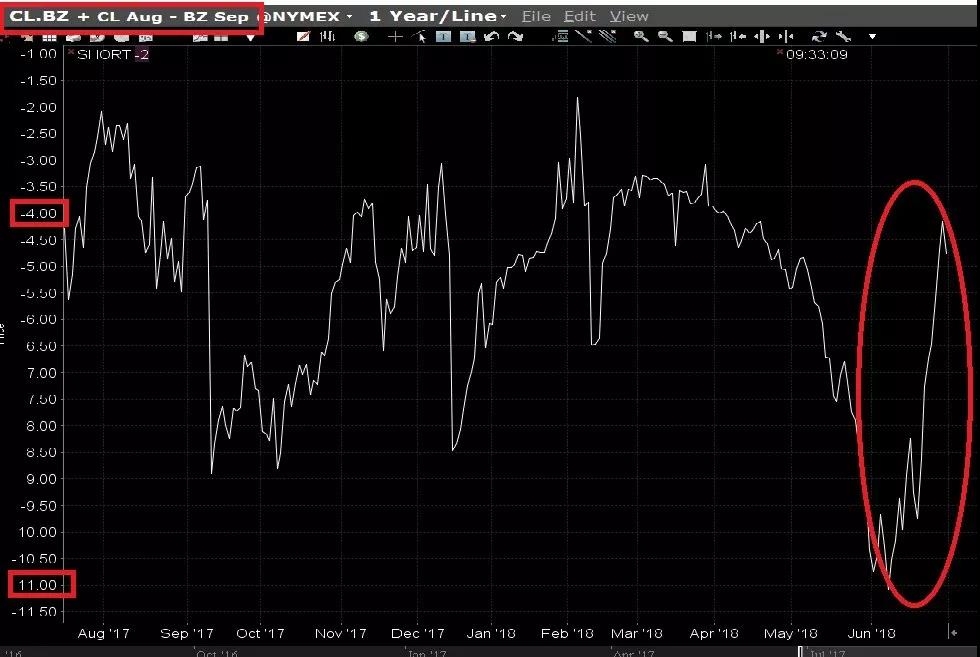
Task: Click the expand bars right arrow icon
Action: [714, 36]
